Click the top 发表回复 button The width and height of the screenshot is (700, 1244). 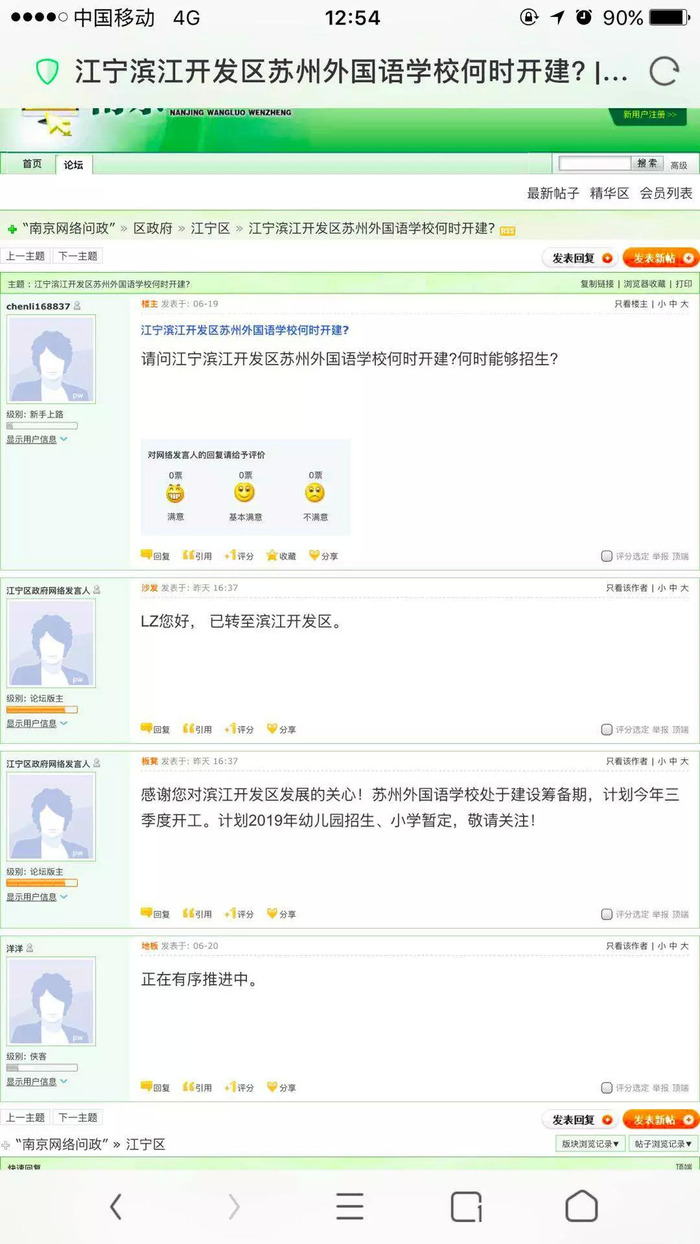tap(580, 258)
